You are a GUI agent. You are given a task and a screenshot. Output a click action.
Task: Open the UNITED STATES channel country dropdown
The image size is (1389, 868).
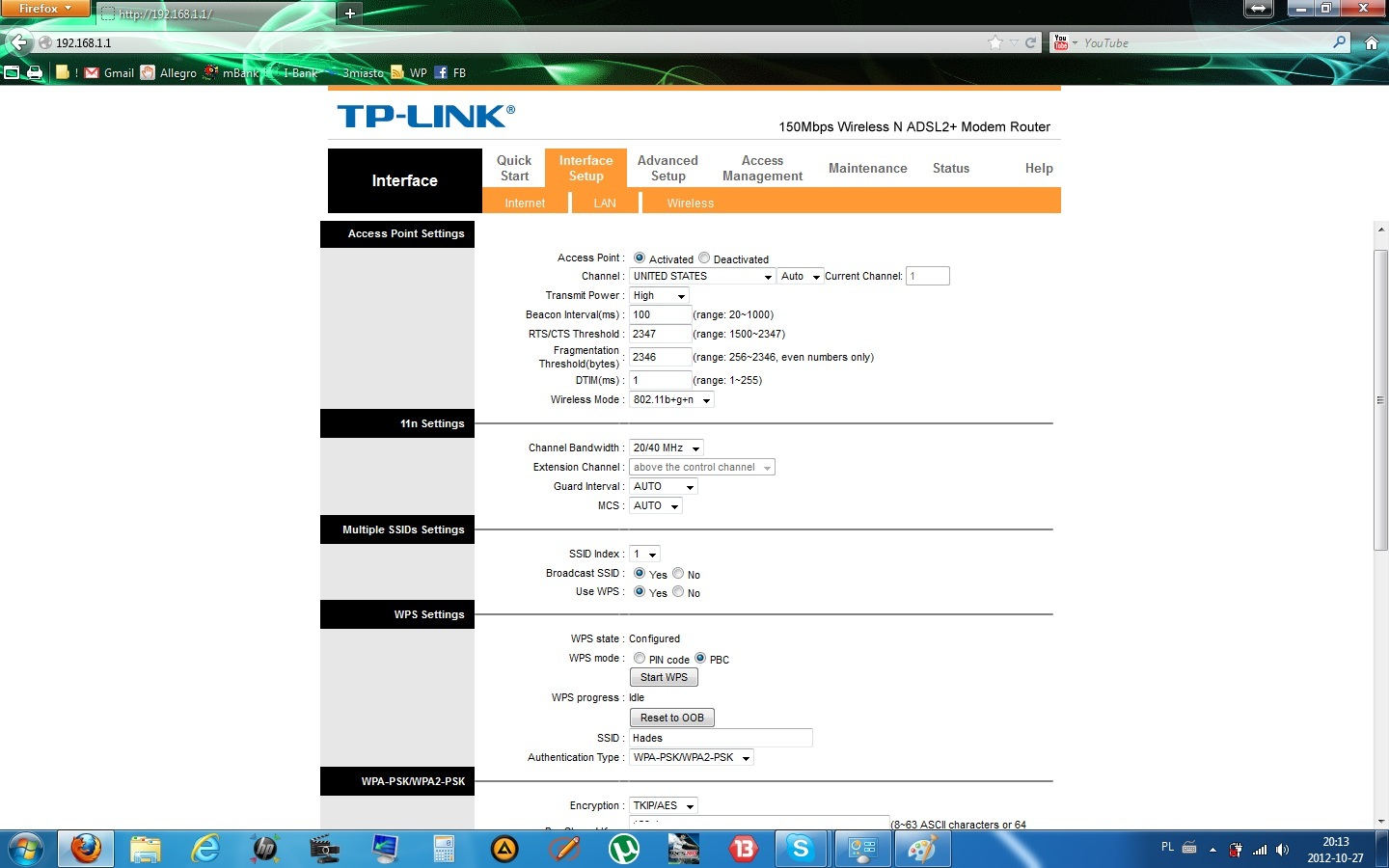point(702,276)
